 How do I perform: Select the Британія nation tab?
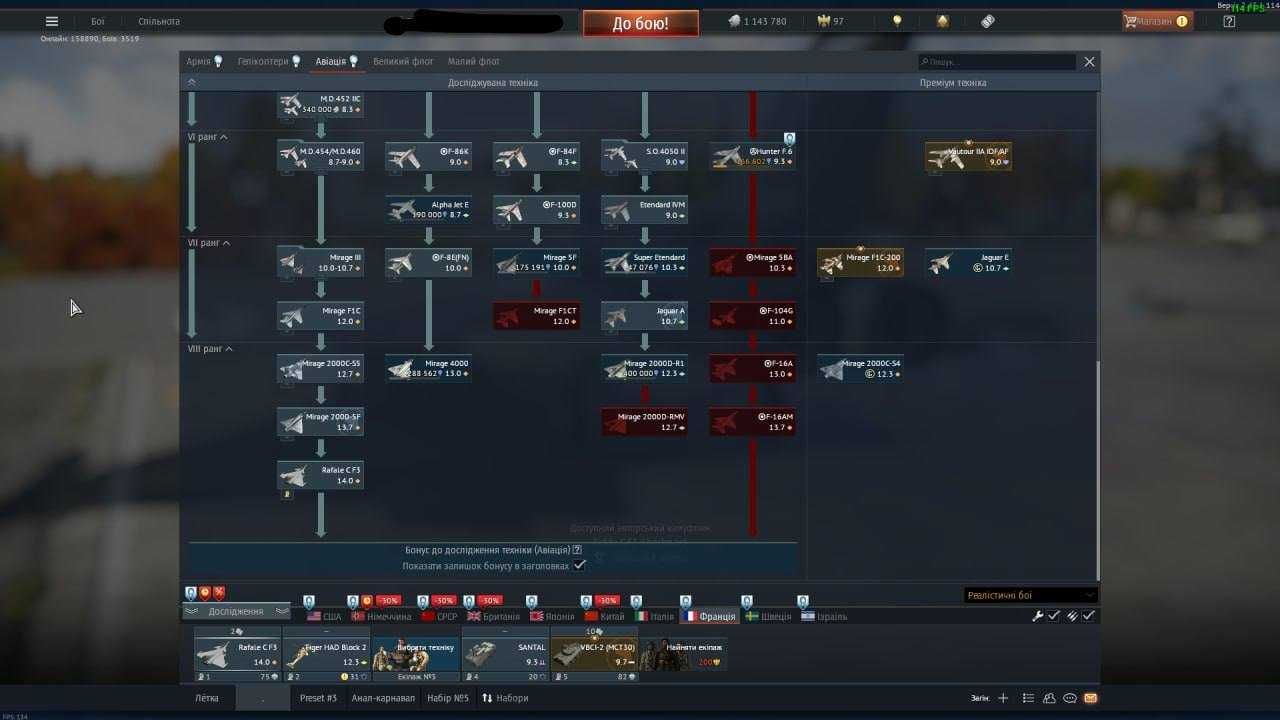494,617
